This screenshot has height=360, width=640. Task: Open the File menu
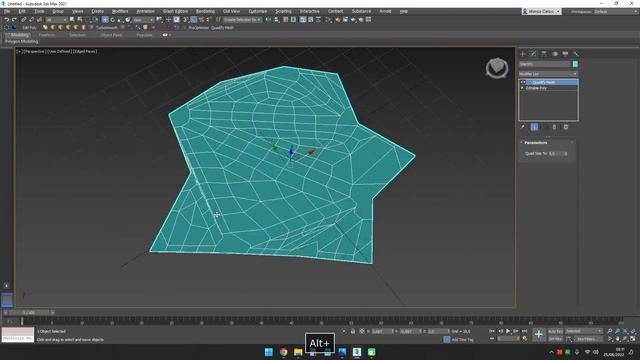7,11
